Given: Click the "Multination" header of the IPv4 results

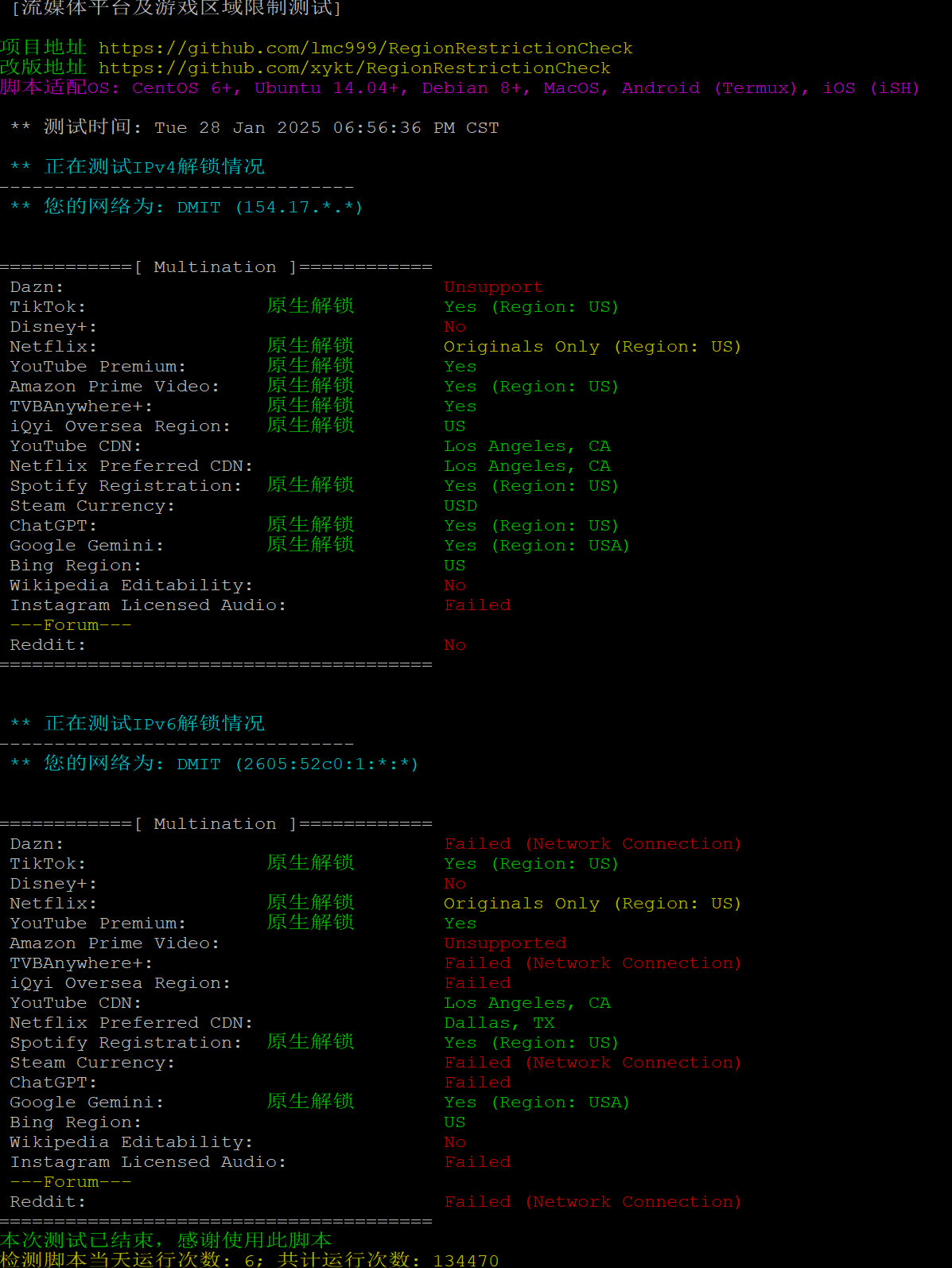Looking at the screenshot, I should coord(216,267).
